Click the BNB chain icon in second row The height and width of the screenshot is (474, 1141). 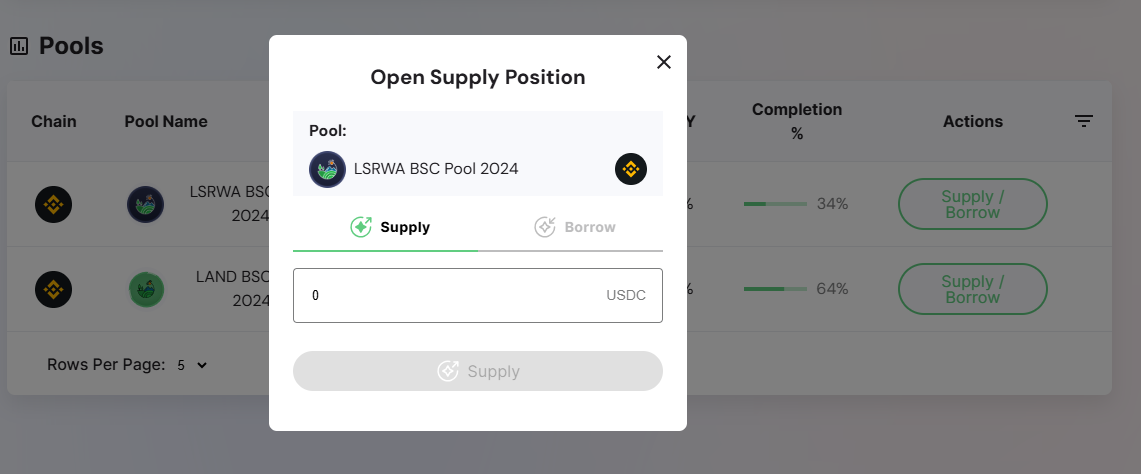click(53, 290)
